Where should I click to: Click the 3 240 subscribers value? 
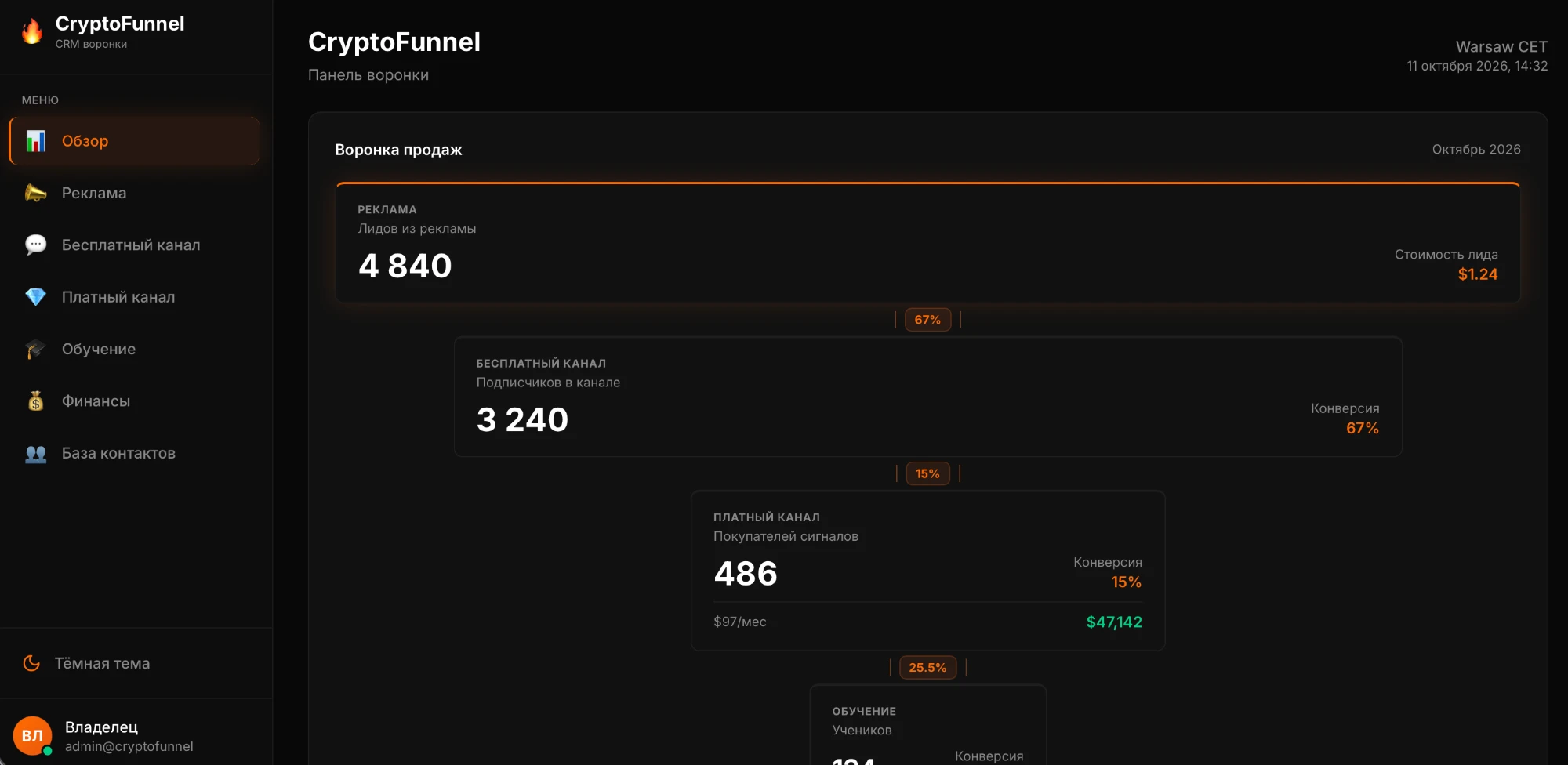pyautogui.click(x=522, y=419)
